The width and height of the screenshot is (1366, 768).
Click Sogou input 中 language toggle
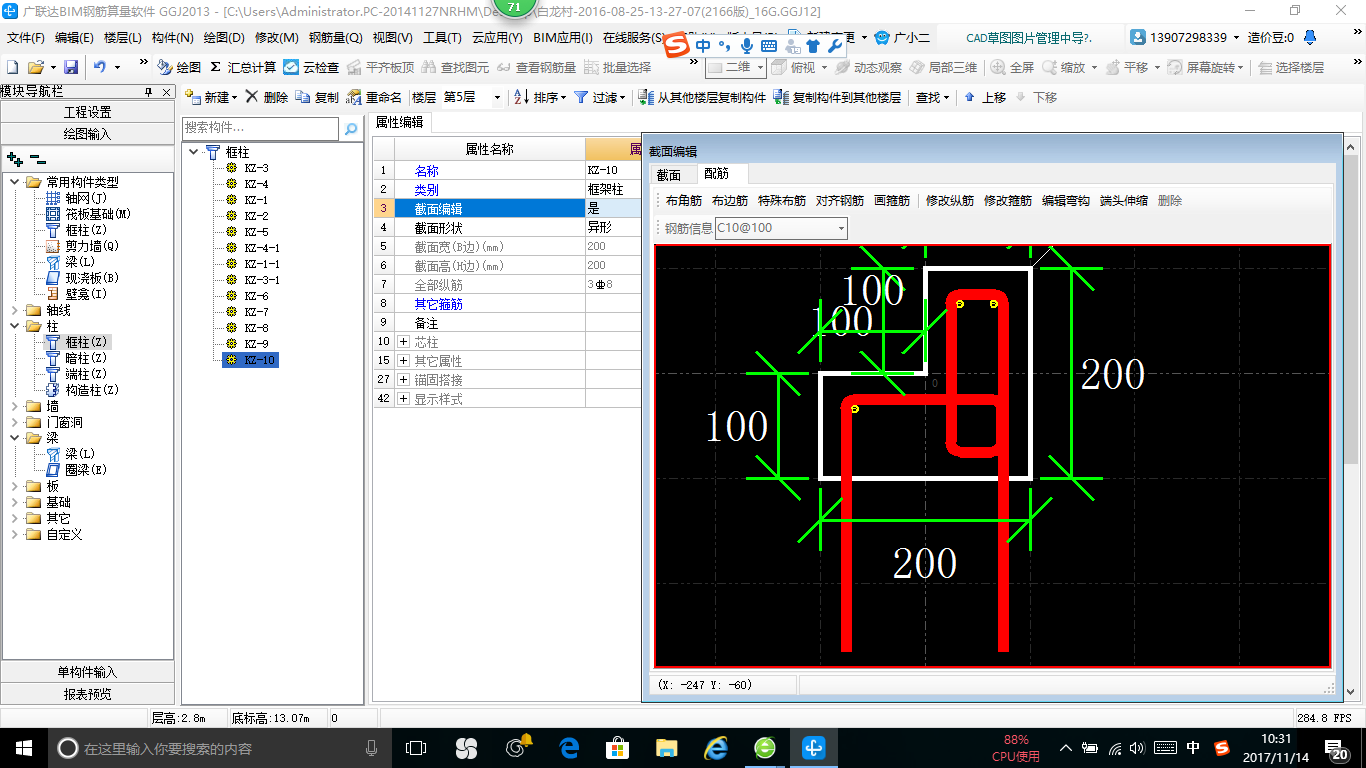[703, 45]
